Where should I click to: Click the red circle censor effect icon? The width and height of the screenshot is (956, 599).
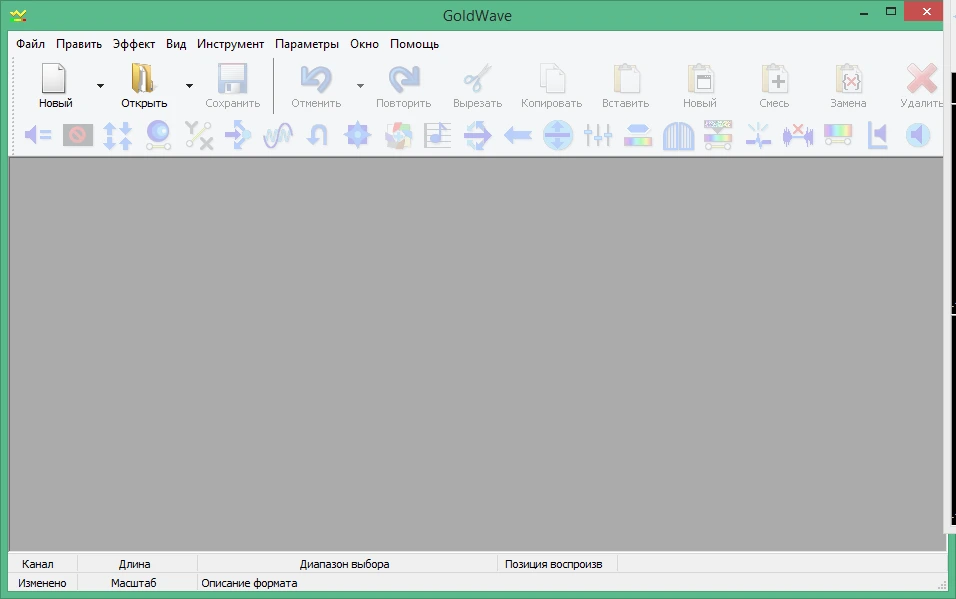[x=77, y=135]
